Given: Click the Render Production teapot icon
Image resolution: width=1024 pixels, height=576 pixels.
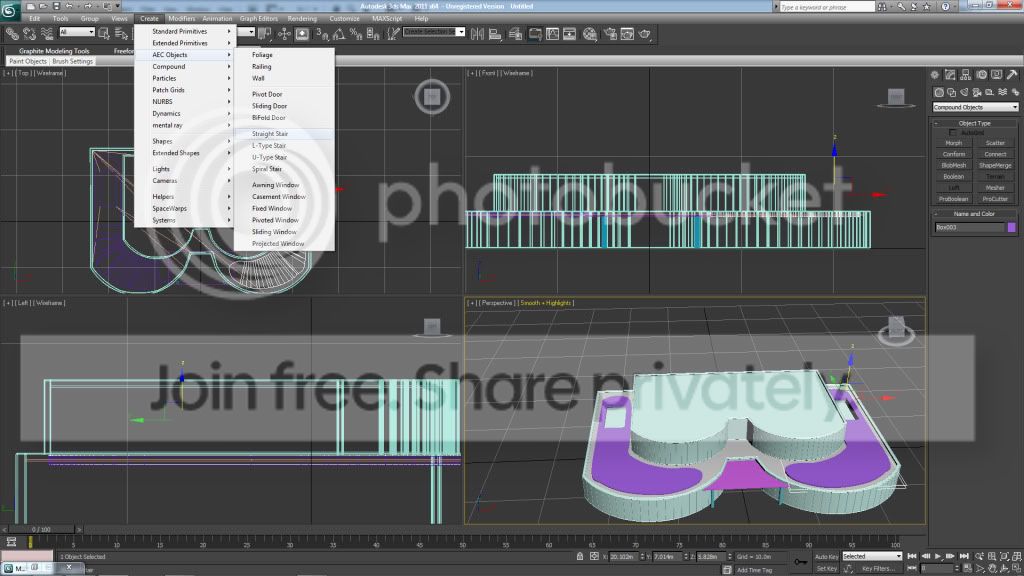Looking at the screenshot, I should click(645, 34).
